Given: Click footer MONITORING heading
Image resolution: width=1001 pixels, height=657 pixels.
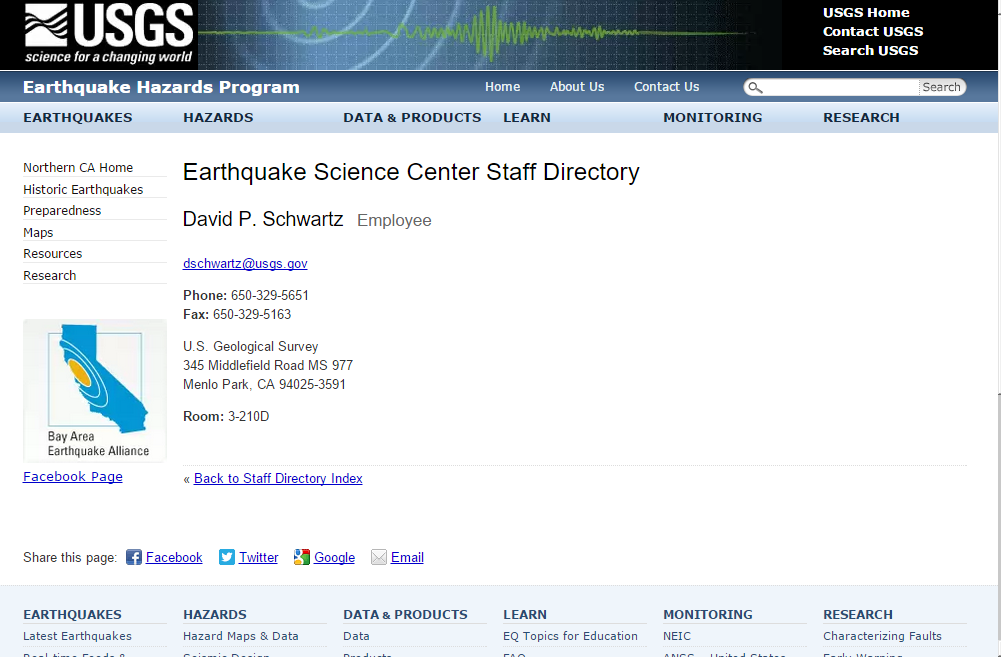Looking at the screenshot, I should 707,615.
